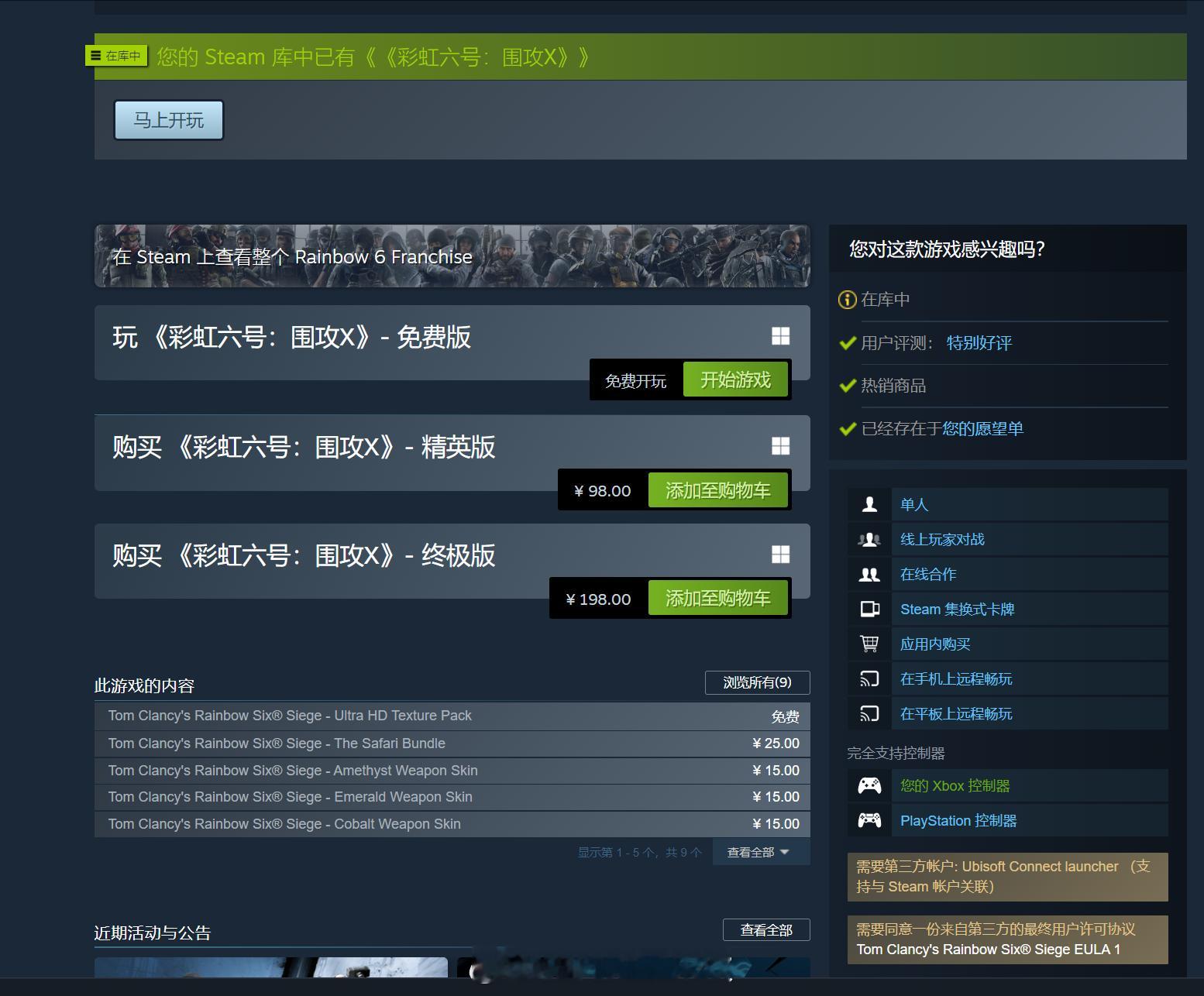Viewport: 1204px width, 996px height.
Task: Click Ubisoft Connect launcher account notice
Action: pyautogui.click(x=1007, y=877)
